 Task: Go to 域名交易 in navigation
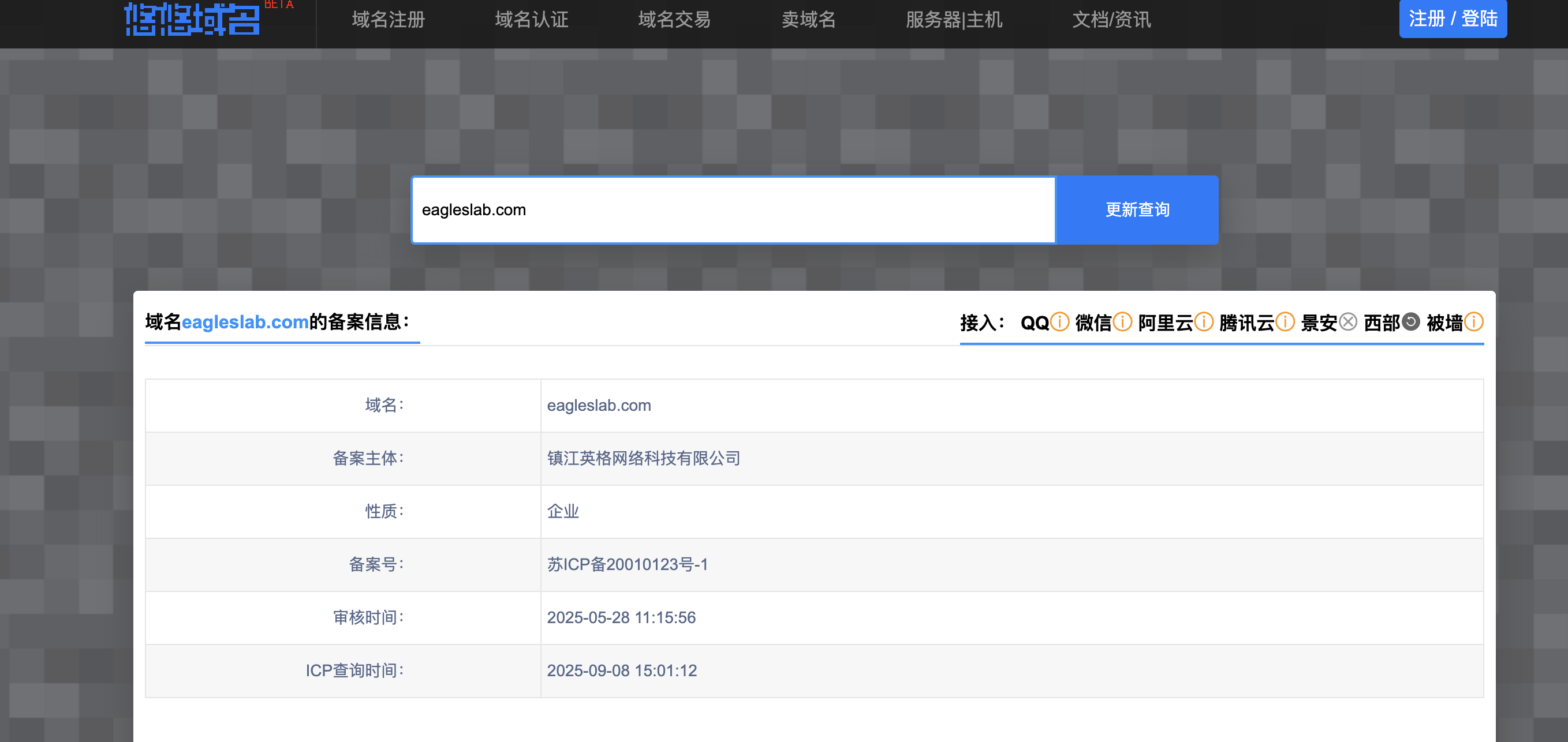click(674, 20)
